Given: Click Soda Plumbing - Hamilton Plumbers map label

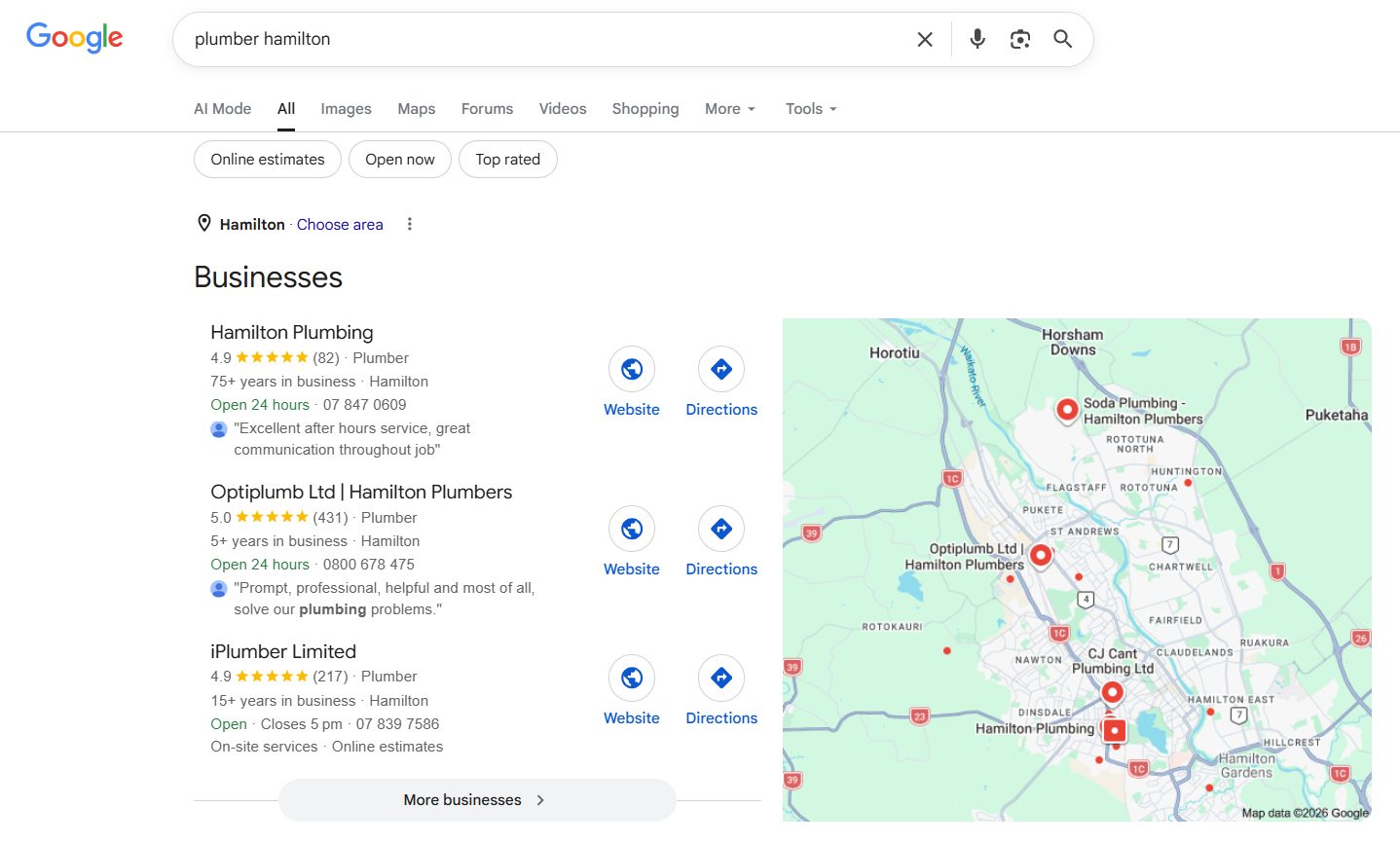Looking at the screenshot, I should click(1143, 411).
